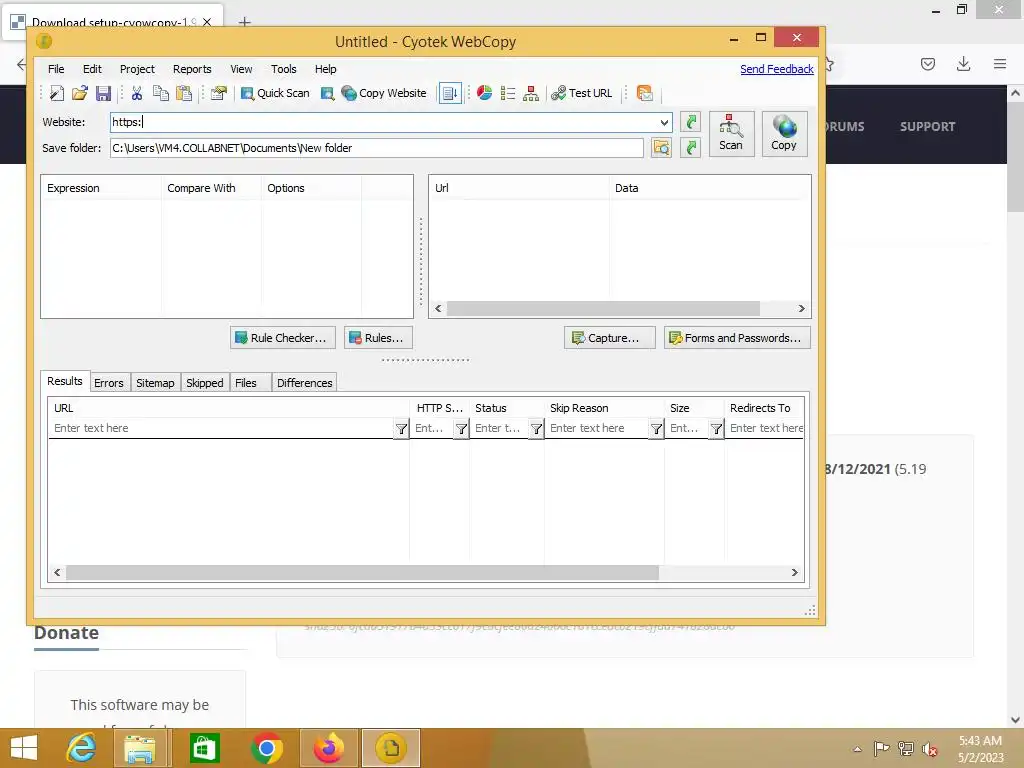
Task: Click the green arrow beside Save folder
Action: pyautogui.click(x=690, y=148)
